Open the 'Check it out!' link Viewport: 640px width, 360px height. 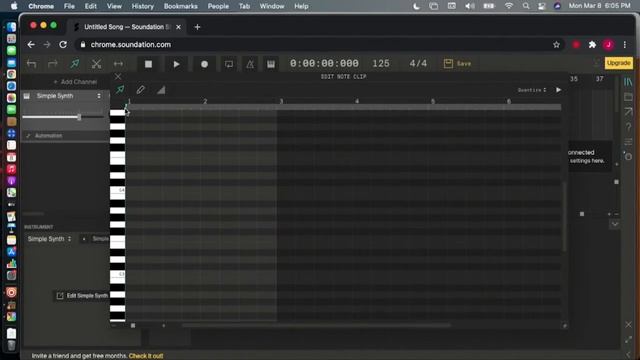click(x=146, y=356)
